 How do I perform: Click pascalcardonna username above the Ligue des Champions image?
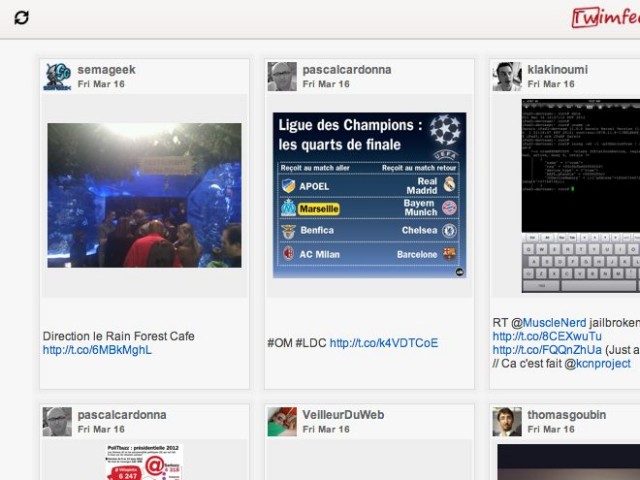click(x=347, y=70)
